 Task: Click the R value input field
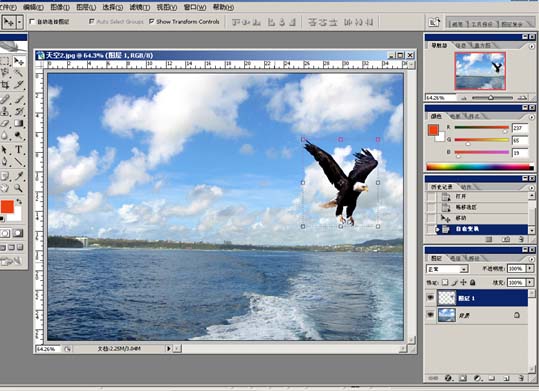pos(520,128)
